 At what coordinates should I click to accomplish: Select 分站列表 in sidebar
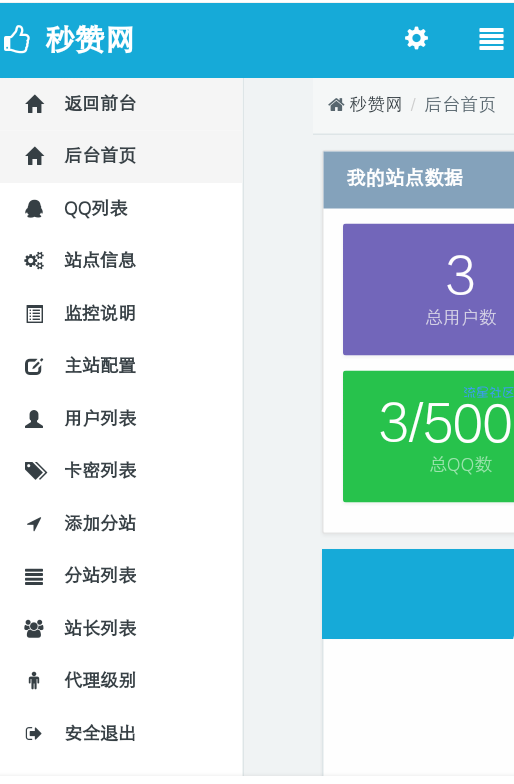(122, 576)
